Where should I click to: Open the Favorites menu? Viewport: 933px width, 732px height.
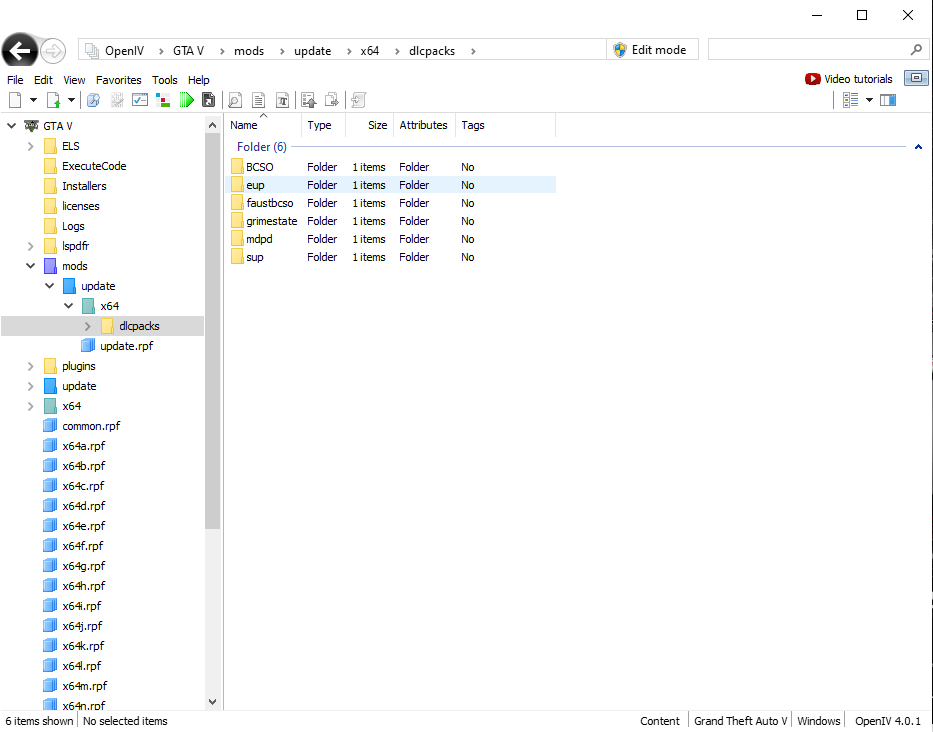click(119, 80)
